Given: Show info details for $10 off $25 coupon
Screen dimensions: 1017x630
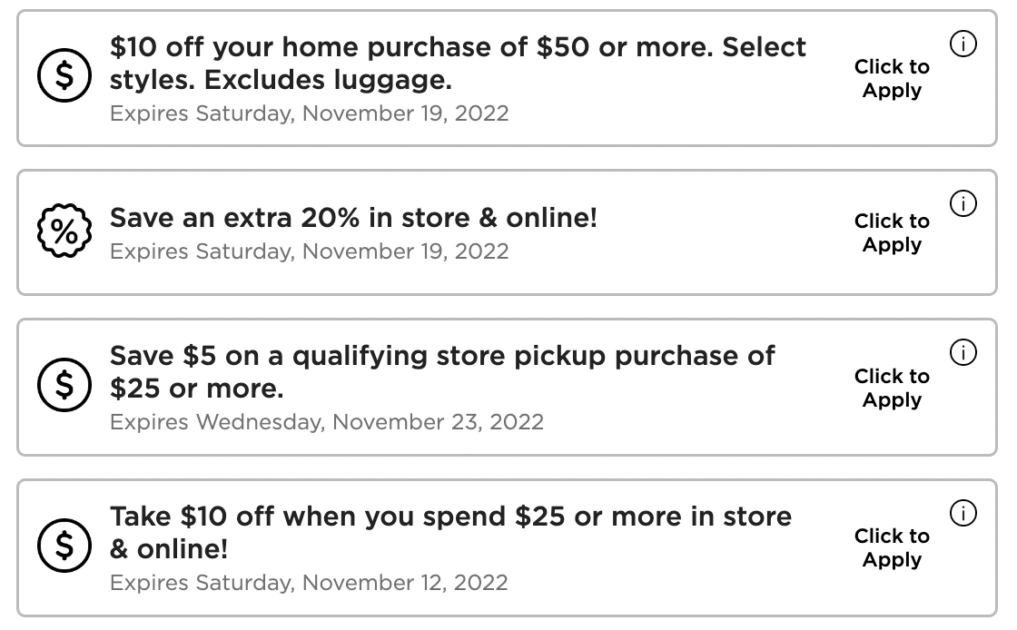Looking at the screenshot, I should [963, 513].
